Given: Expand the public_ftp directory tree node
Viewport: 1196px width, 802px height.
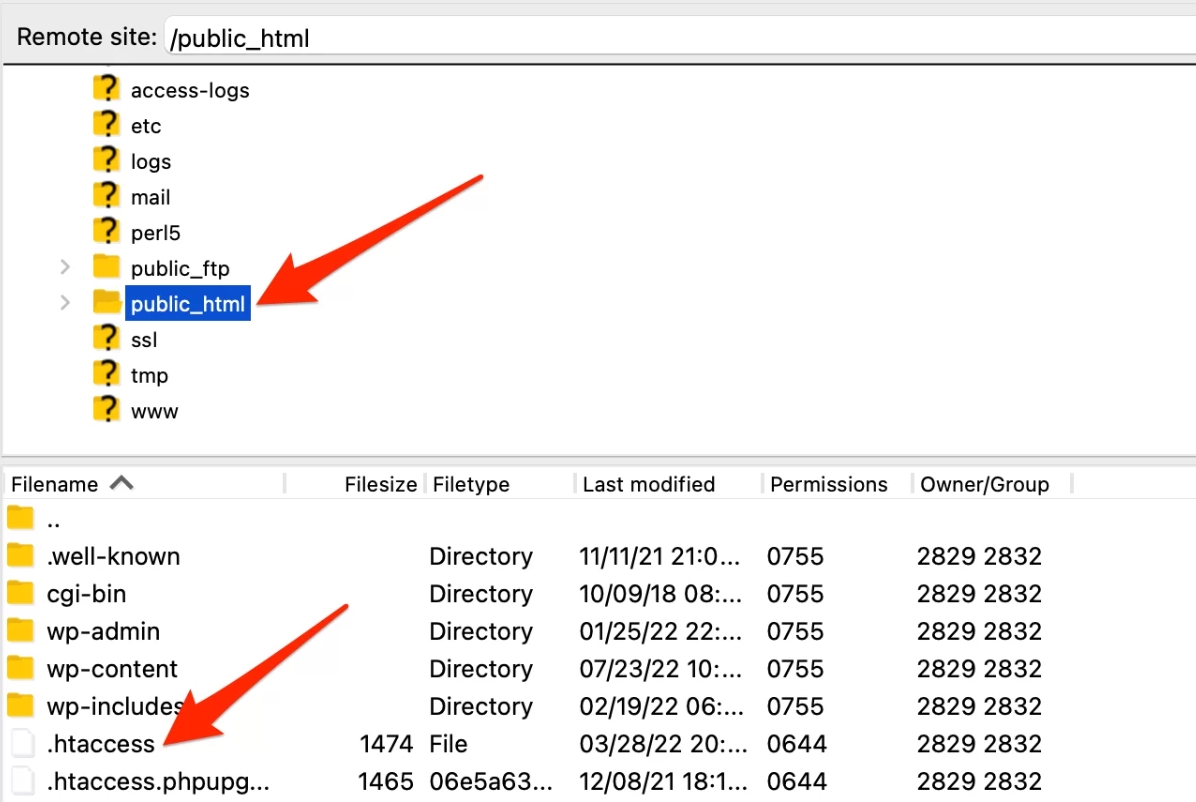Looking at the screenshot, I should pyautogui.click(x=64, y=267).
